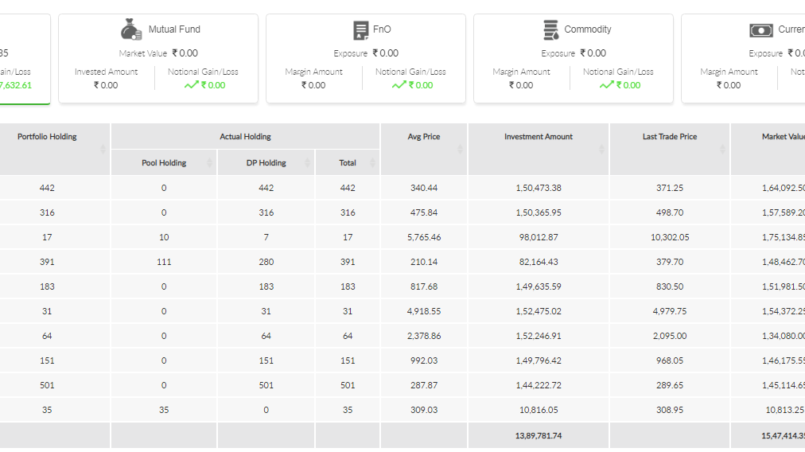Click Commodity notional gain trend arrow icon

606,85
